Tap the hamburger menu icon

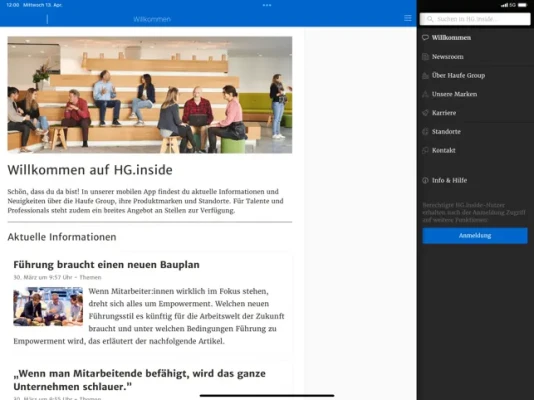(408, 18)
